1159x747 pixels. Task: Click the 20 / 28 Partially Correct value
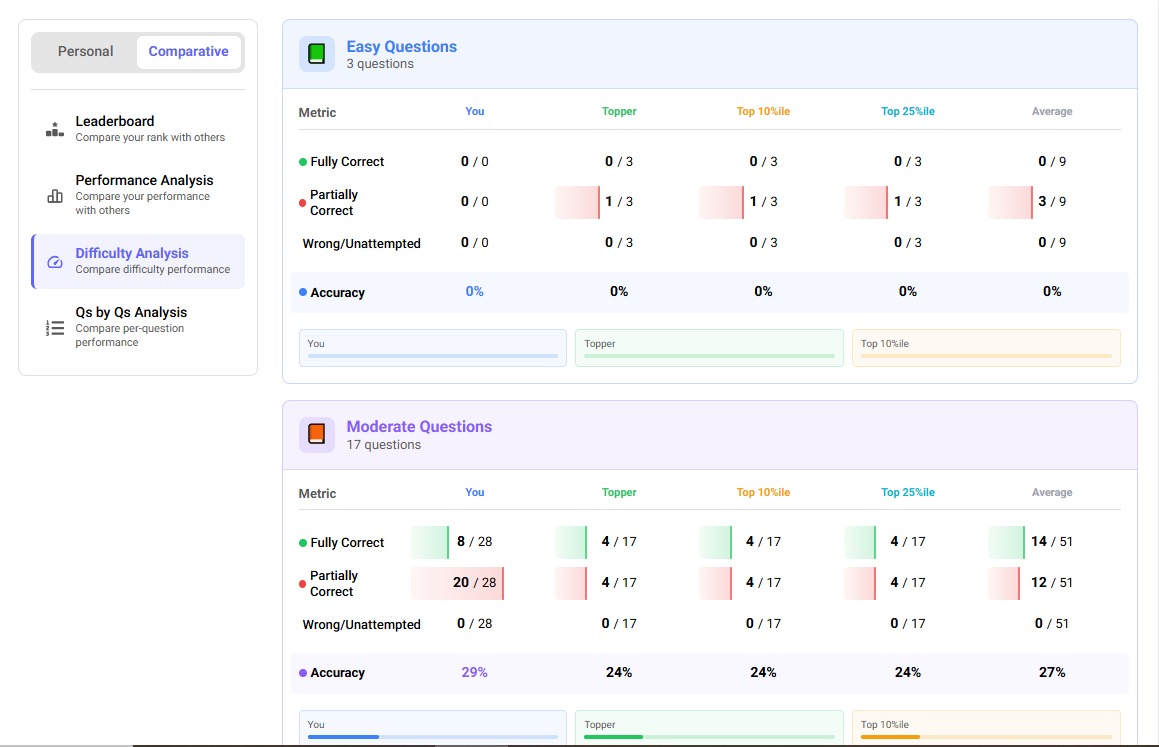475,583
